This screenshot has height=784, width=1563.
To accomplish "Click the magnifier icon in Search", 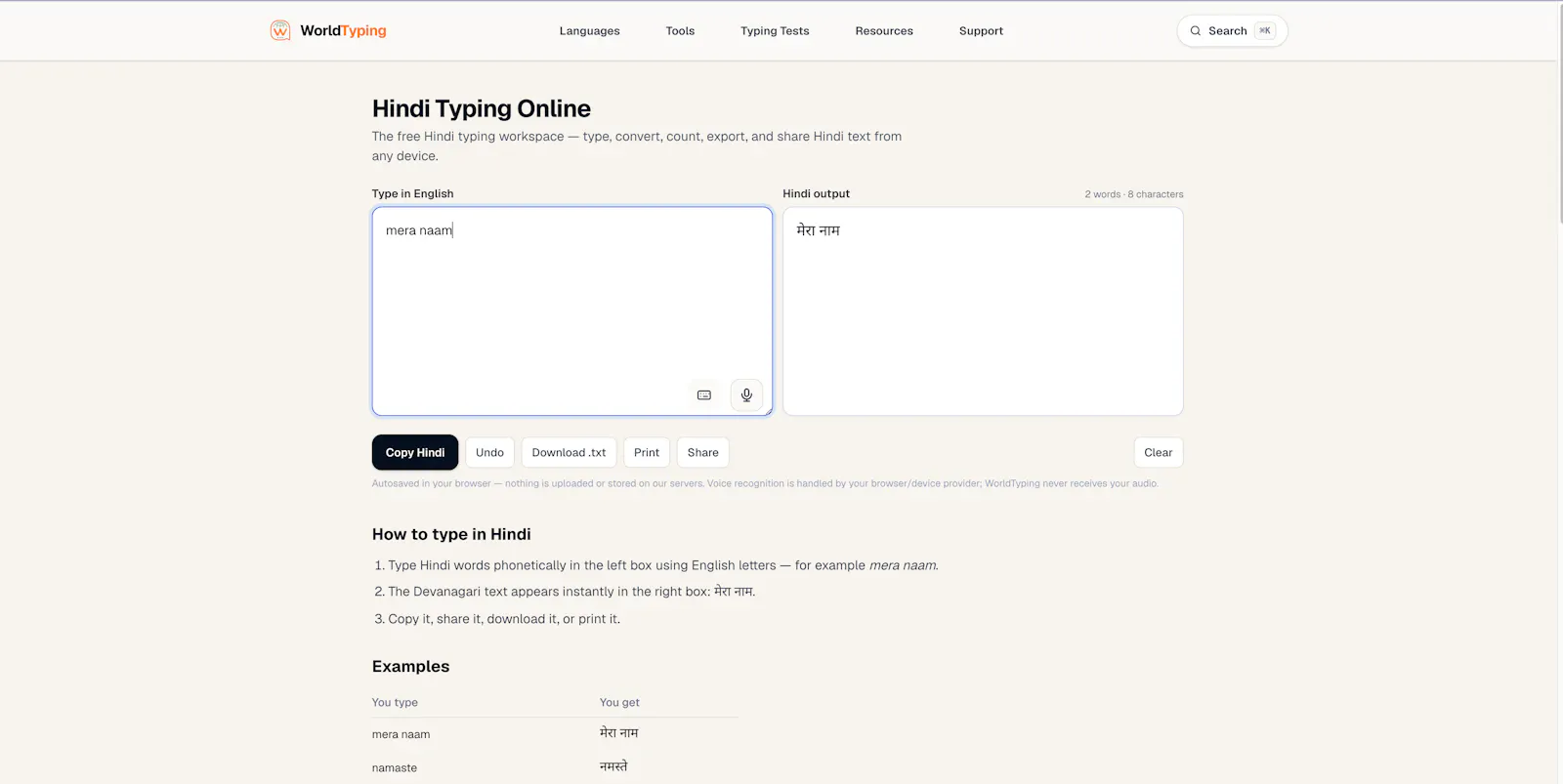I will pyautogui.click(x=1195, y=31).
